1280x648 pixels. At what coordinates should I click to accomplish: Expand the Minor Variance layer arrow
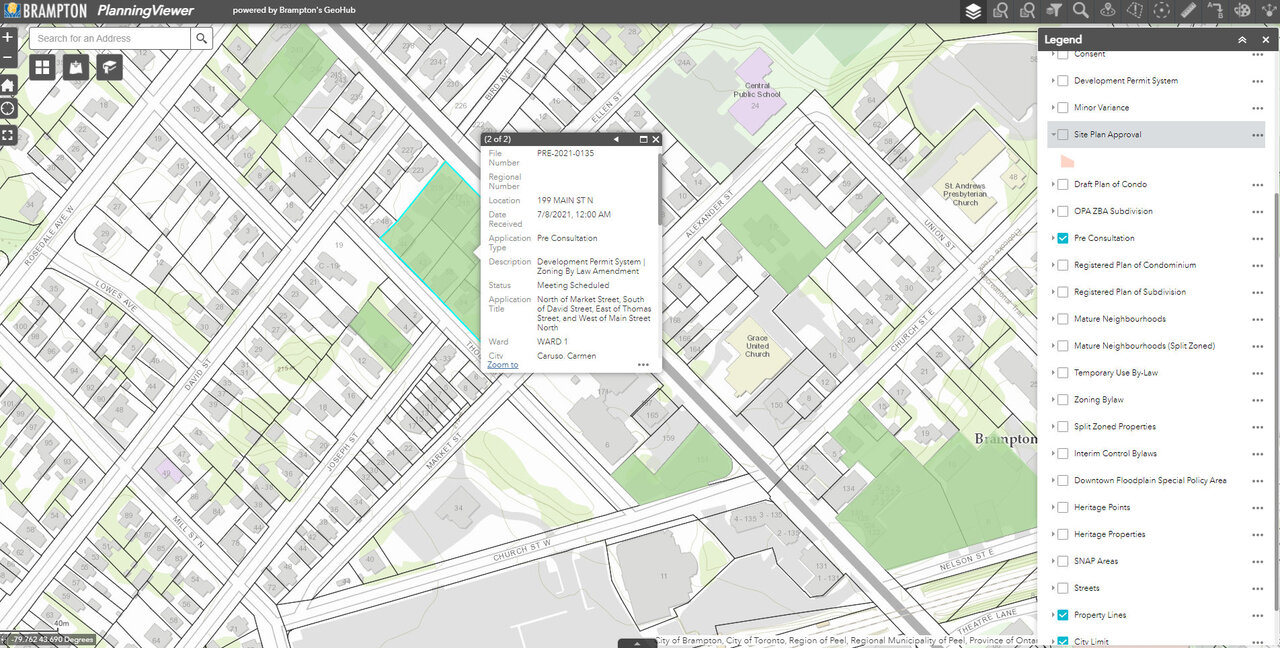pos(1052,108)
